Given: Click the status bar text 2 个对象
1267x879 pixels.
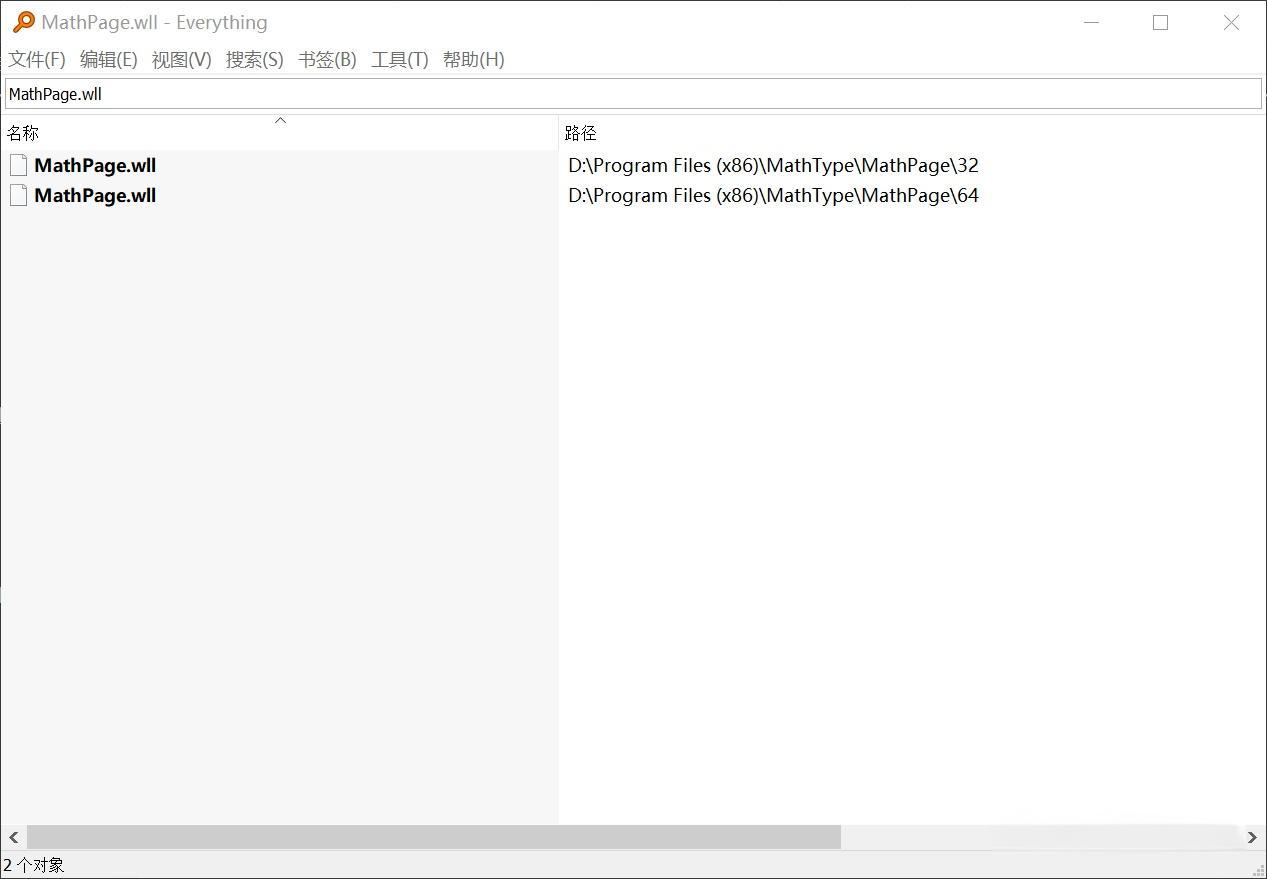Looking at the screenshot, I should [34, 865].
